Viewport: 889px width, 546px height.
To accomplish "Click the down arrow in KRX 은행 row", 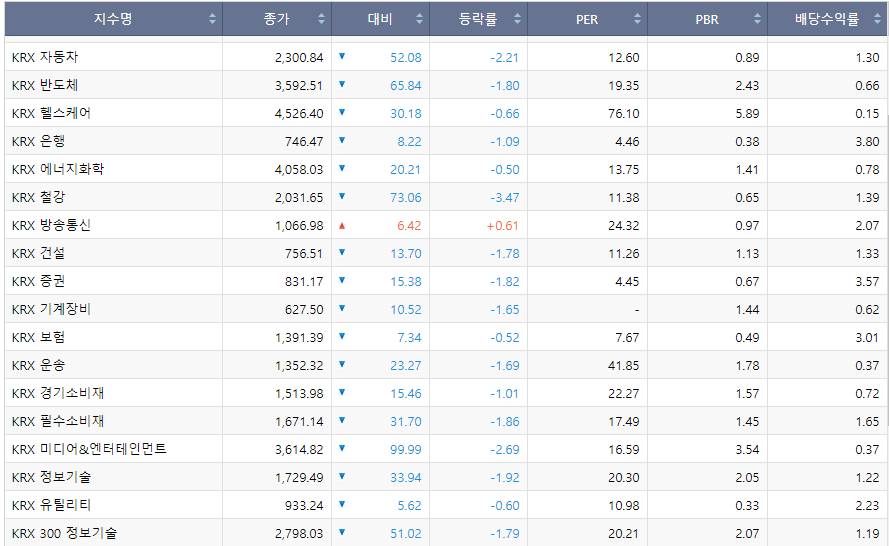I will click(342, 140).
